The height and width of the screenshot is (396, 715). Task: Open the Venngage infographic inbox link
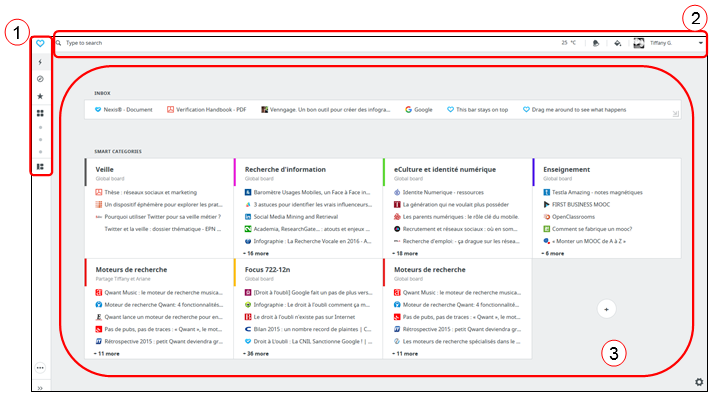[x=326, y=109]
